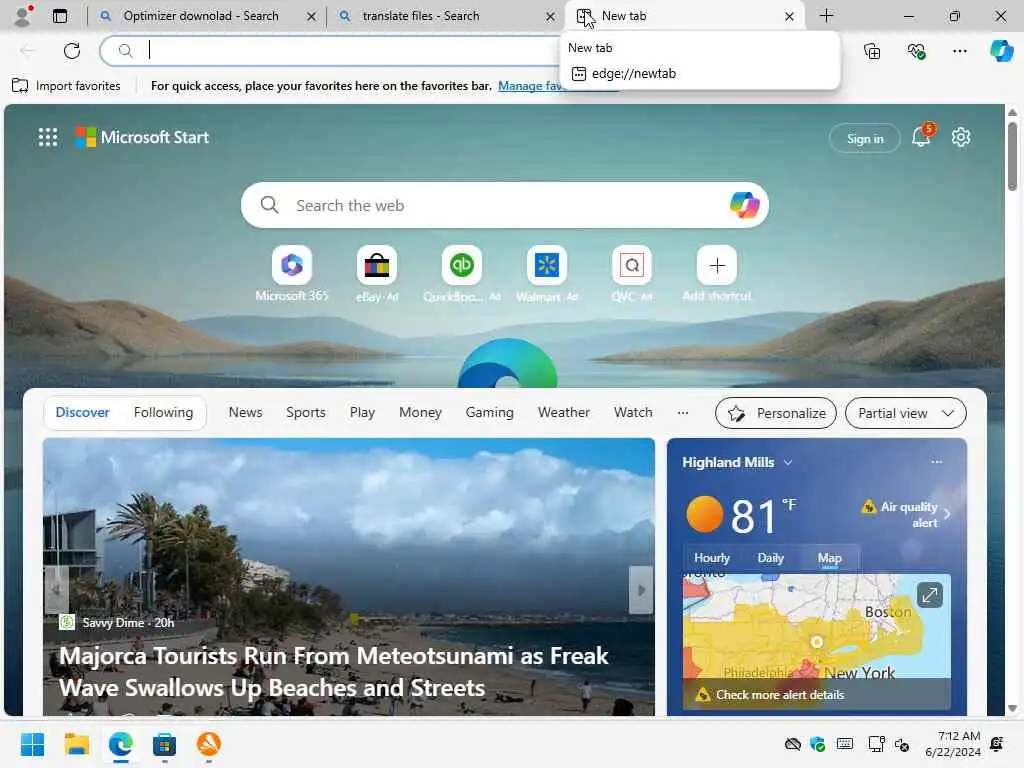
Task: Click Copilot icon in the web search box
Action: tap(744, 205)
